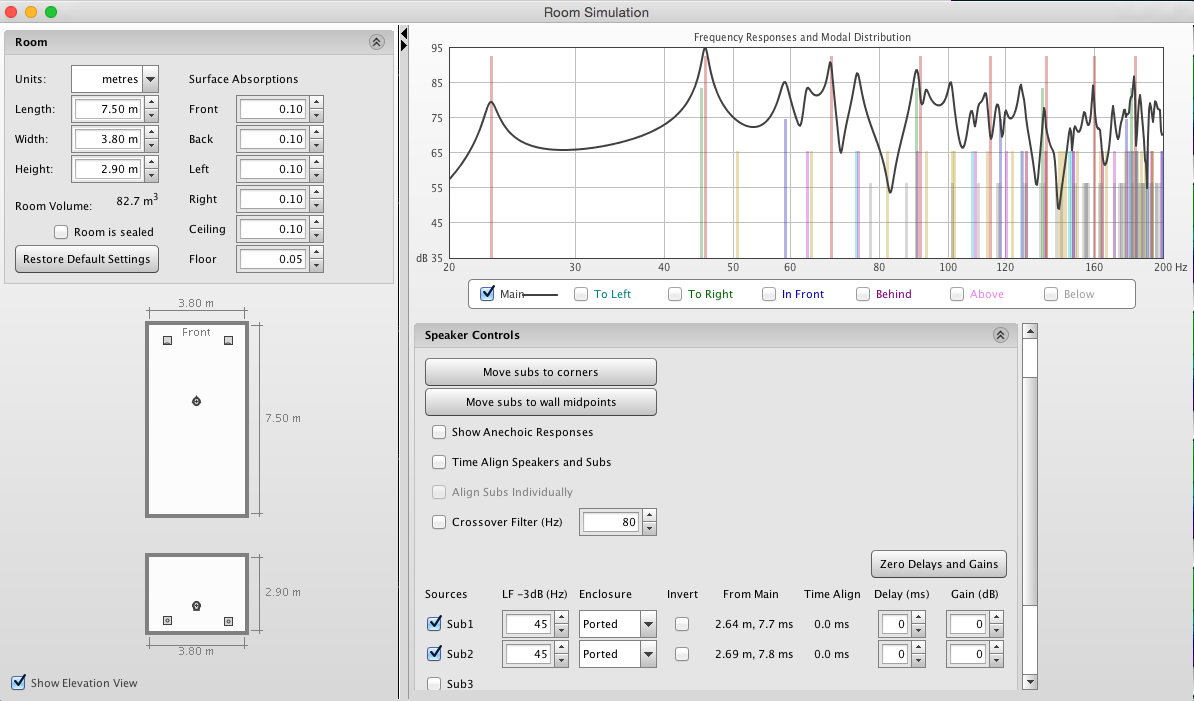Click the right subwoofer icon in elevation view

click(229, 621)
